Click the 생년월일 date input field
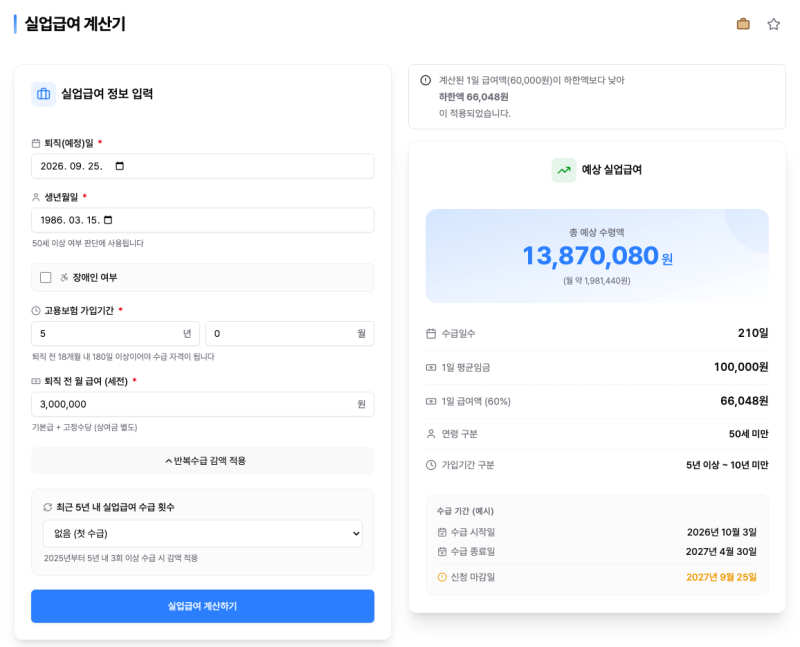 pos(203,220)
